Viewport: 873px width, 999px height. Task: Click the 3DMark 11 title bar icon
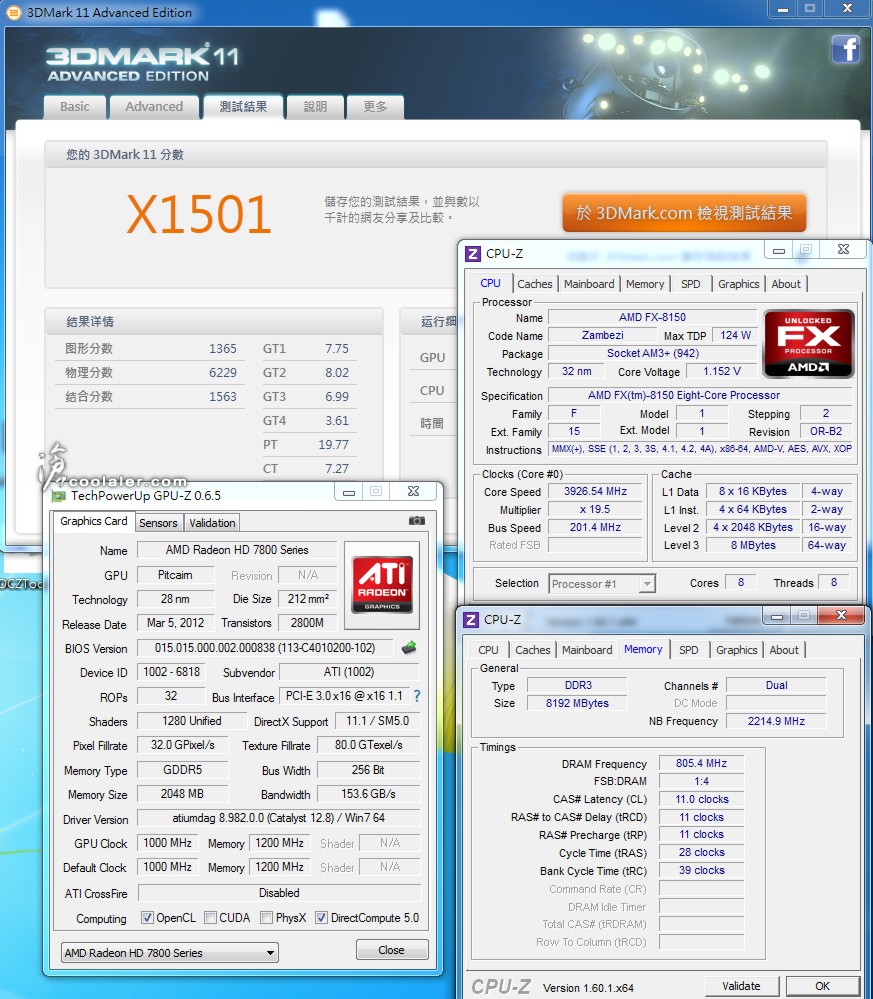pos(13,12)
